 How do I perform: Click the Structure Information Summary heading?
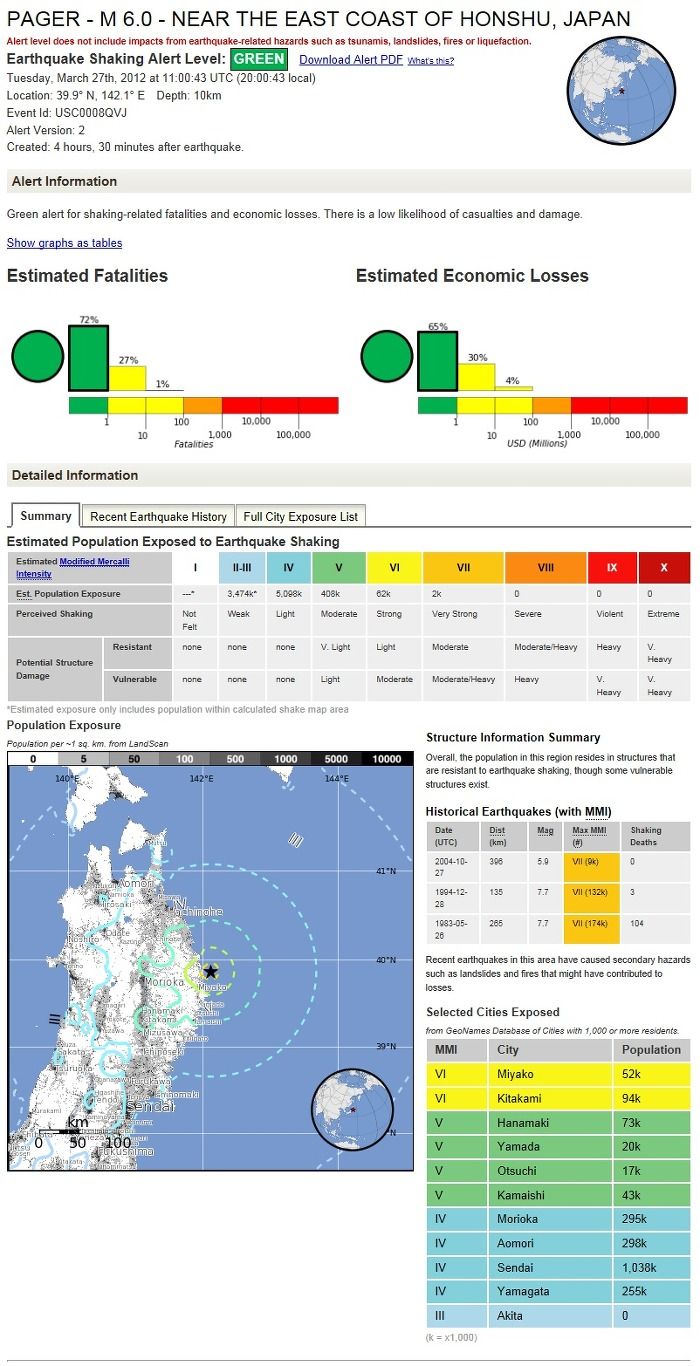pyautogui.click(x=513, y=737)
